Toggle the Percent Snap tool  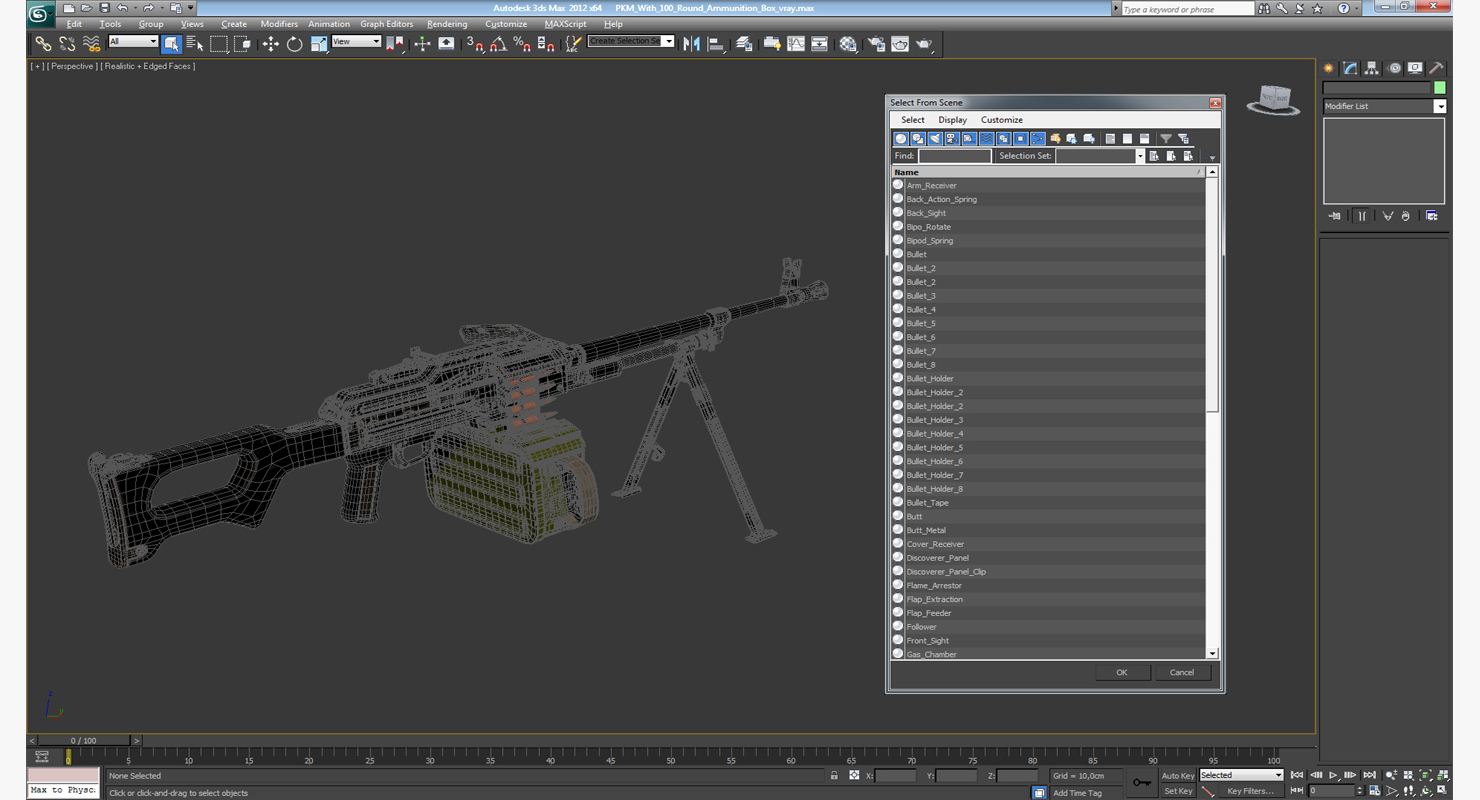(x=522, y=44)
